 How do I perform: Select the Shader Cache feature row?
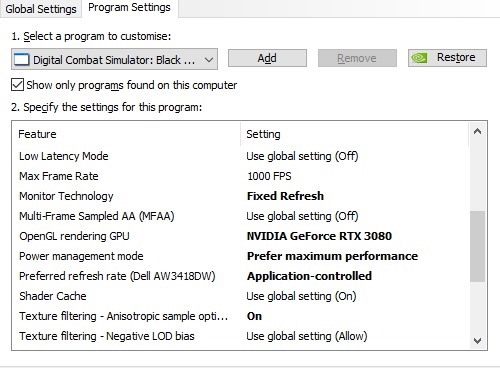tap(53, 296)
